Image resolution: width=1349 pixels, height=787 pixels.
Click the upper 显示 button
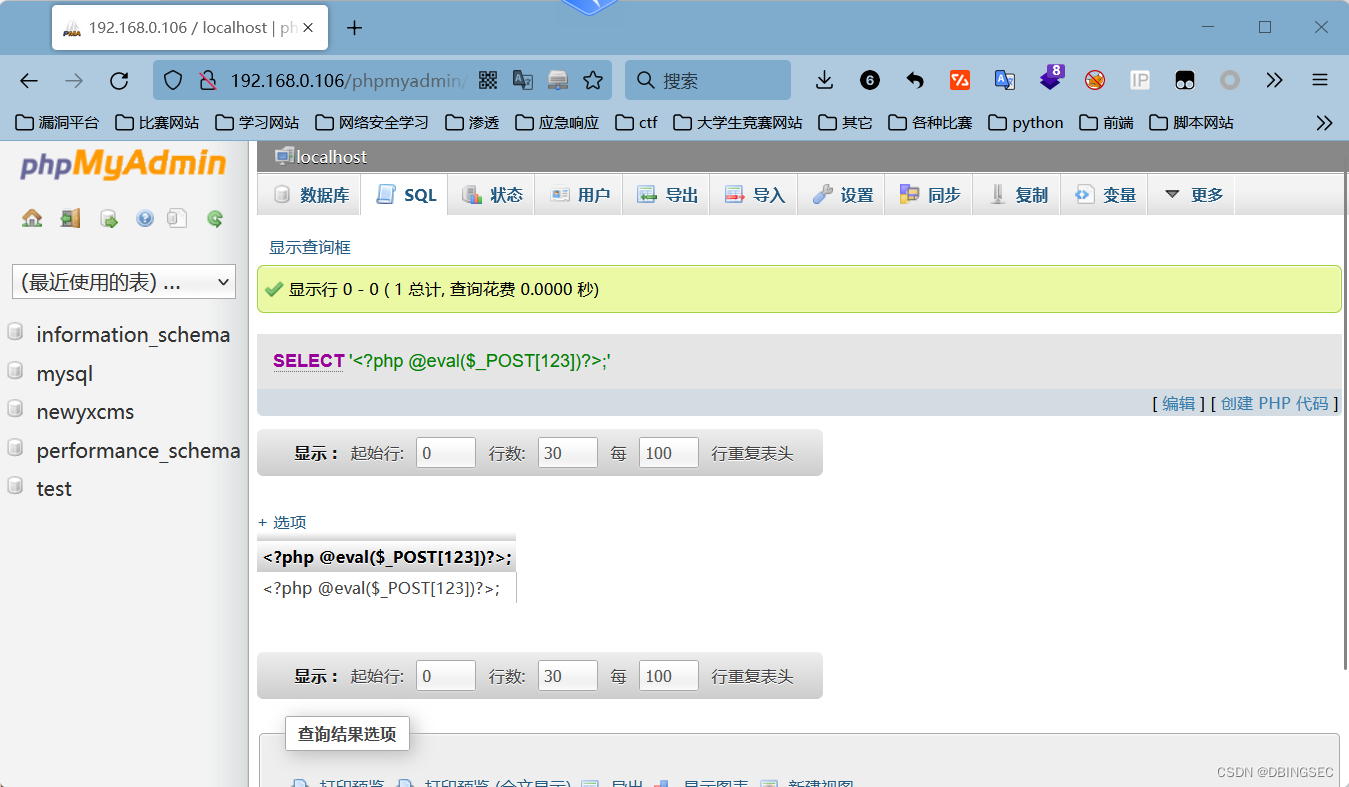tap(317, 453)
